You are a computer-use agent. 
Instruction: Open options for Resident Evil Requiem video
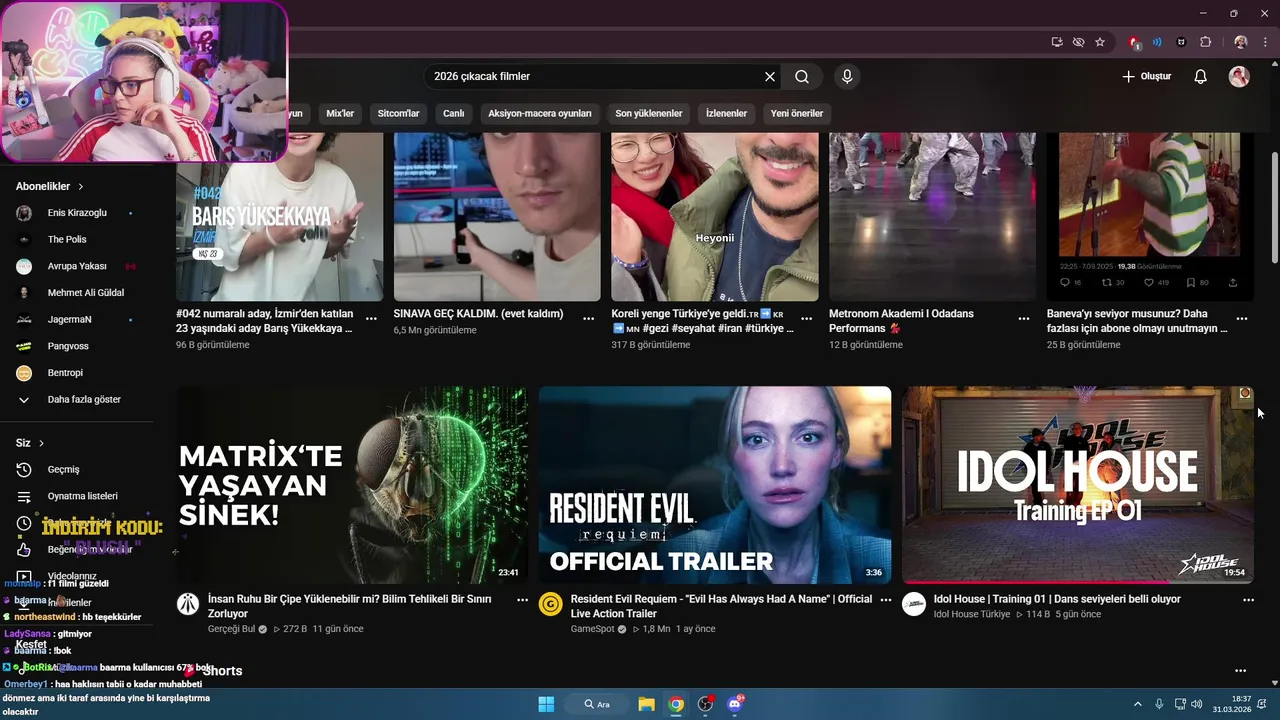pyautogui.click(x=885, y=600)
